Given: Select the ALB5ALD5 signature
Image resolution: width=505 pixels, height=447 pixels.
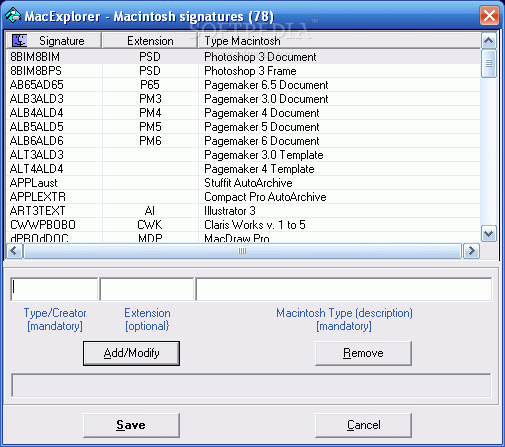Looking at the screenshot, I should [x=37, y=127].
